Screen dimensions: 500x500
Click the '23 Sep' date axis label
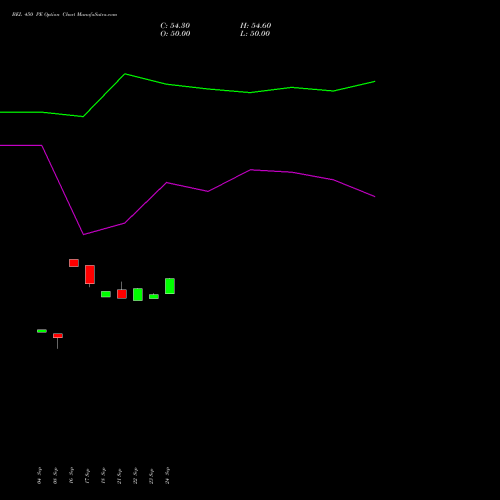(152, 476)
